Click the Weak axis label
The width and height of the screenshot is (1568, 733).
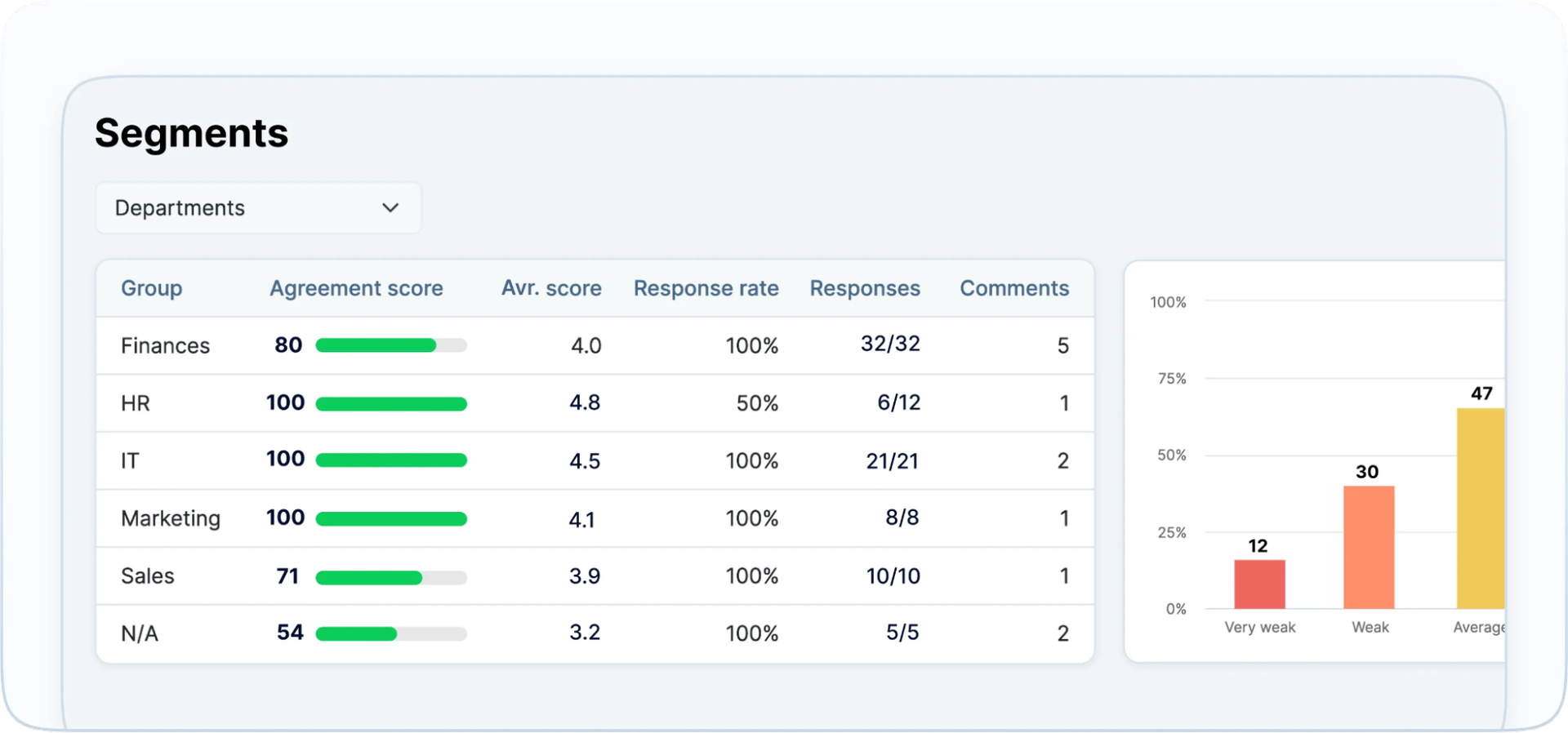pyautogui.click(x=1370, y=628)
